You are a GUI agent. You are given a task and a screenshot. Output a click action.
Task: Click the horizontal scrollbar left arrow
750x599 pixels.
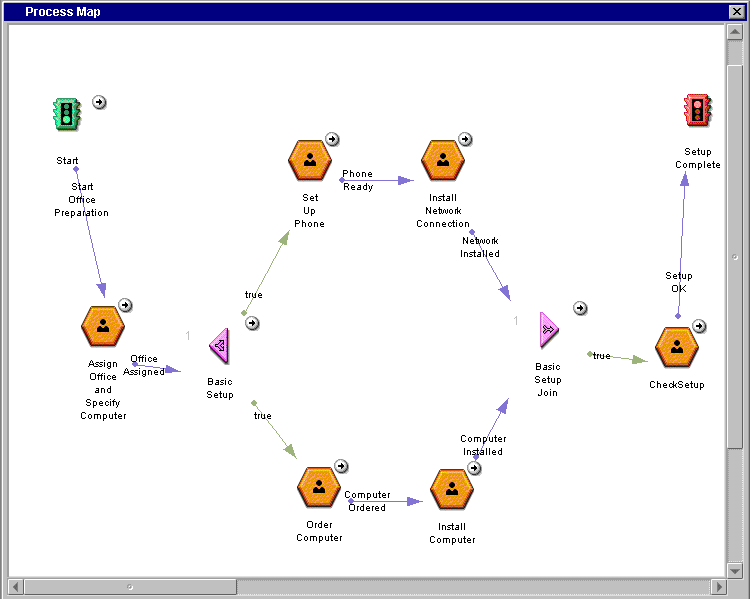(x=16, y=587)
